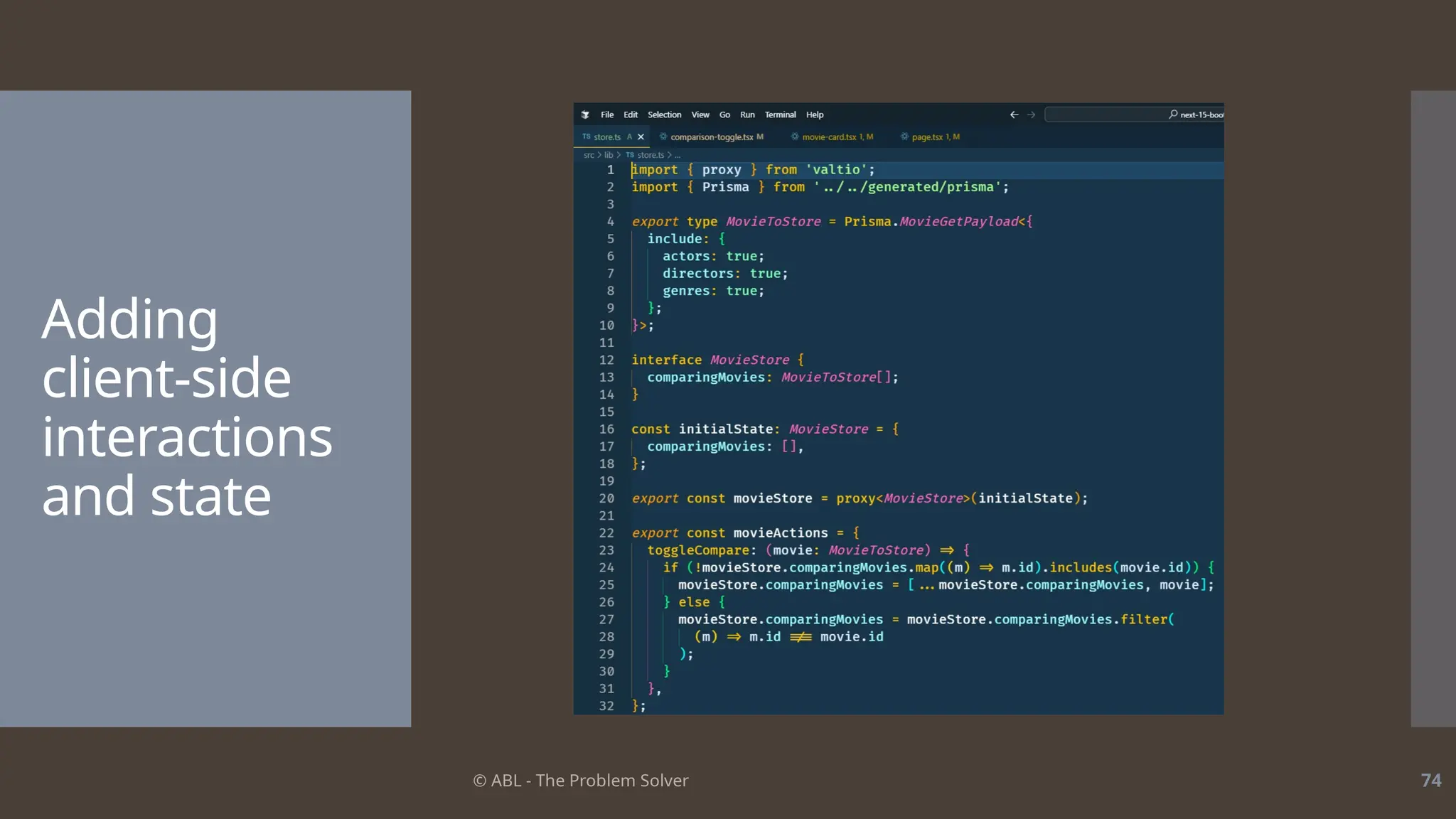Click slide number 74
The width and height of the screenshot is (1456, 819).
(1430, 780)
